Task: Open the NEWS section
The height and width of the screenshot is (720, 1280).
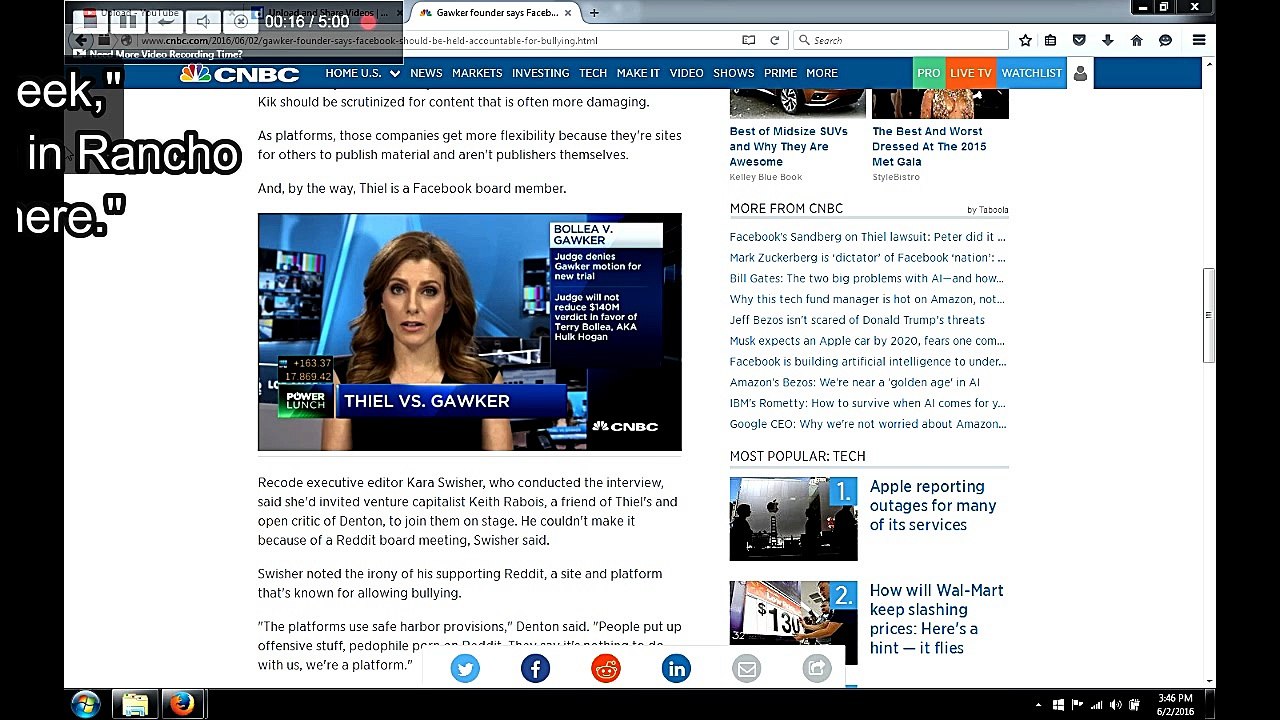Action: 426,73
